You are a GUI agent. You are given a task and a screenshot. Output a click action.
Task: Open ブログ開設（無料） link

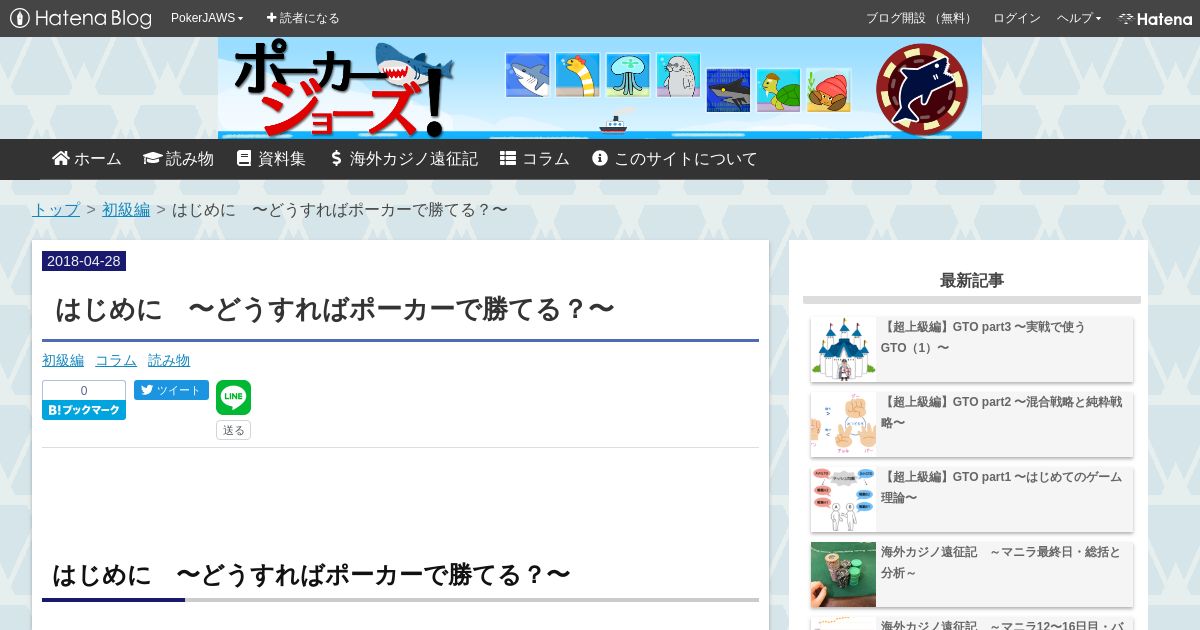(919, 18)
